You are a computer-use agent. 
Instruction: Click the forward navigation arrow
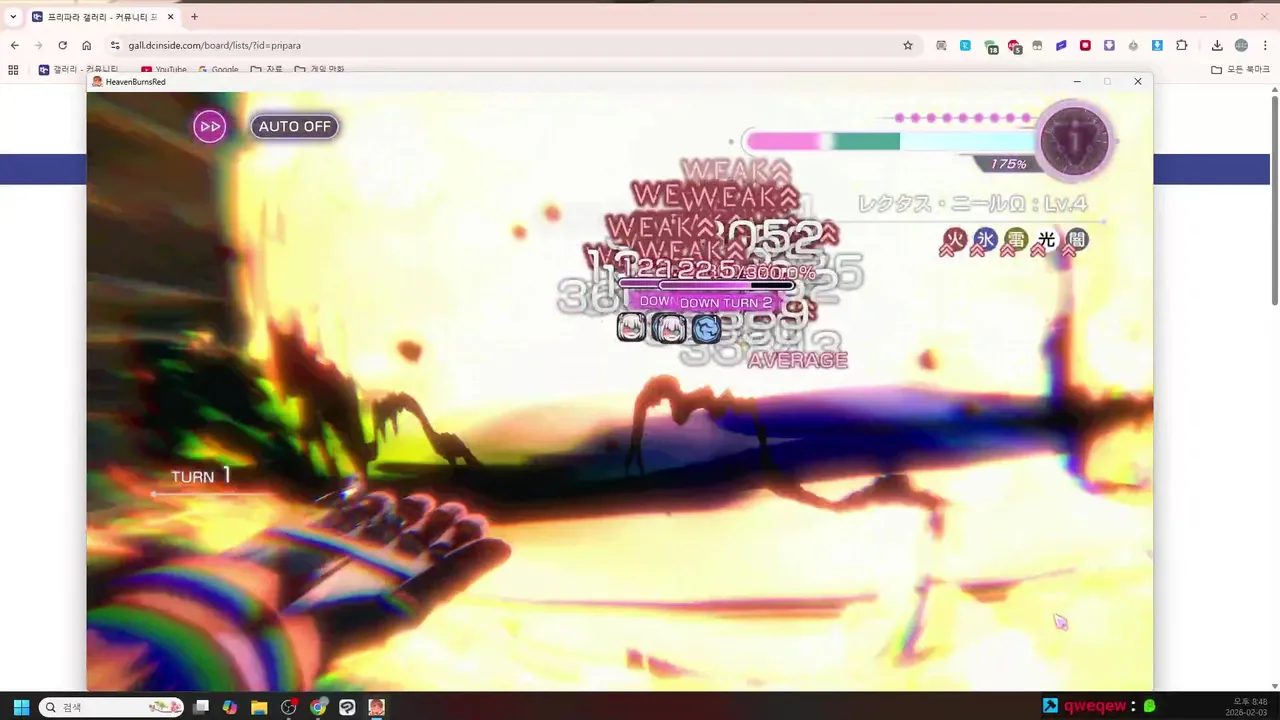(39, 45)
